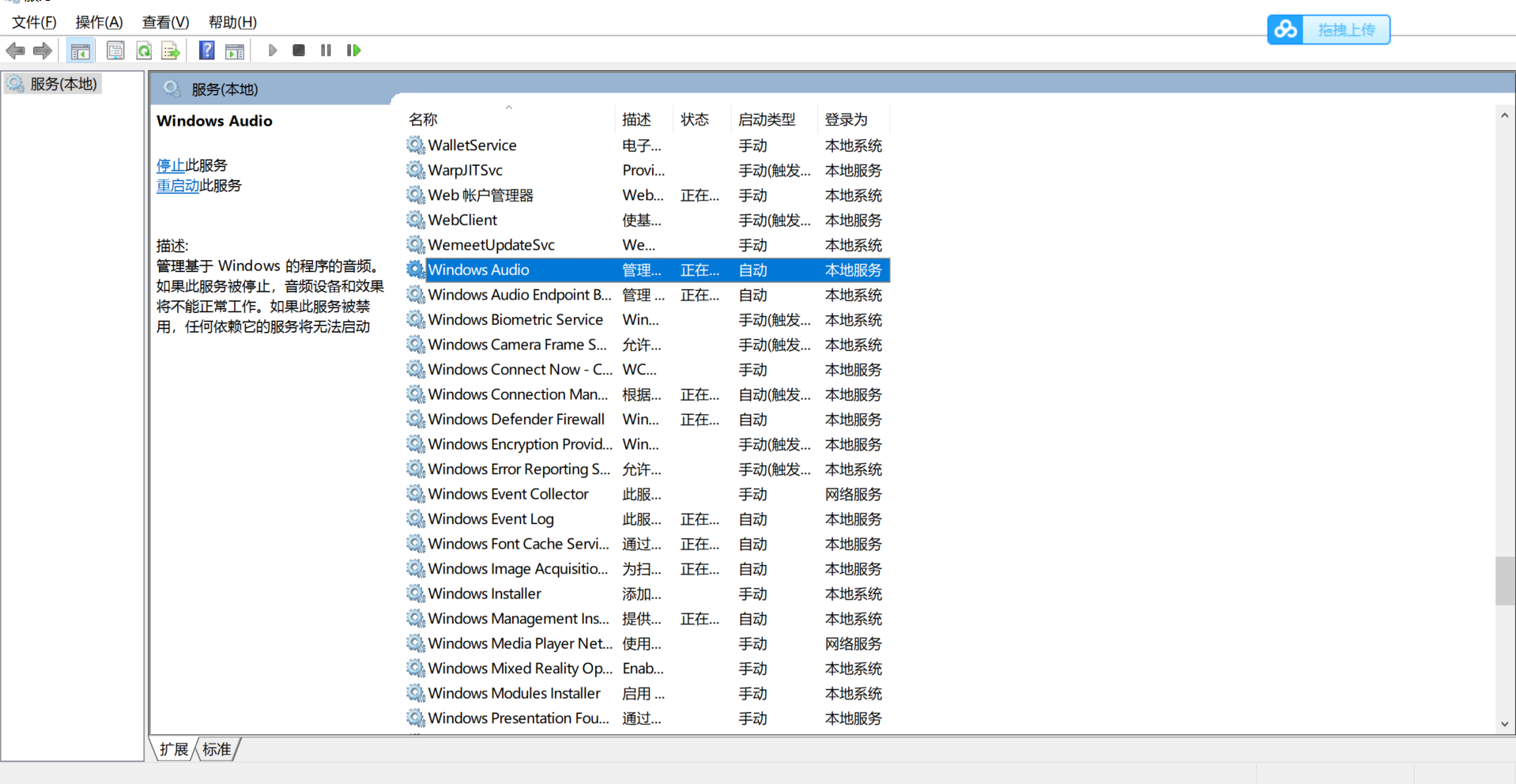Screen dimensions: 1516x784
Task: Click the gear icon of Windows Event Collector
Action: point(416,494)
